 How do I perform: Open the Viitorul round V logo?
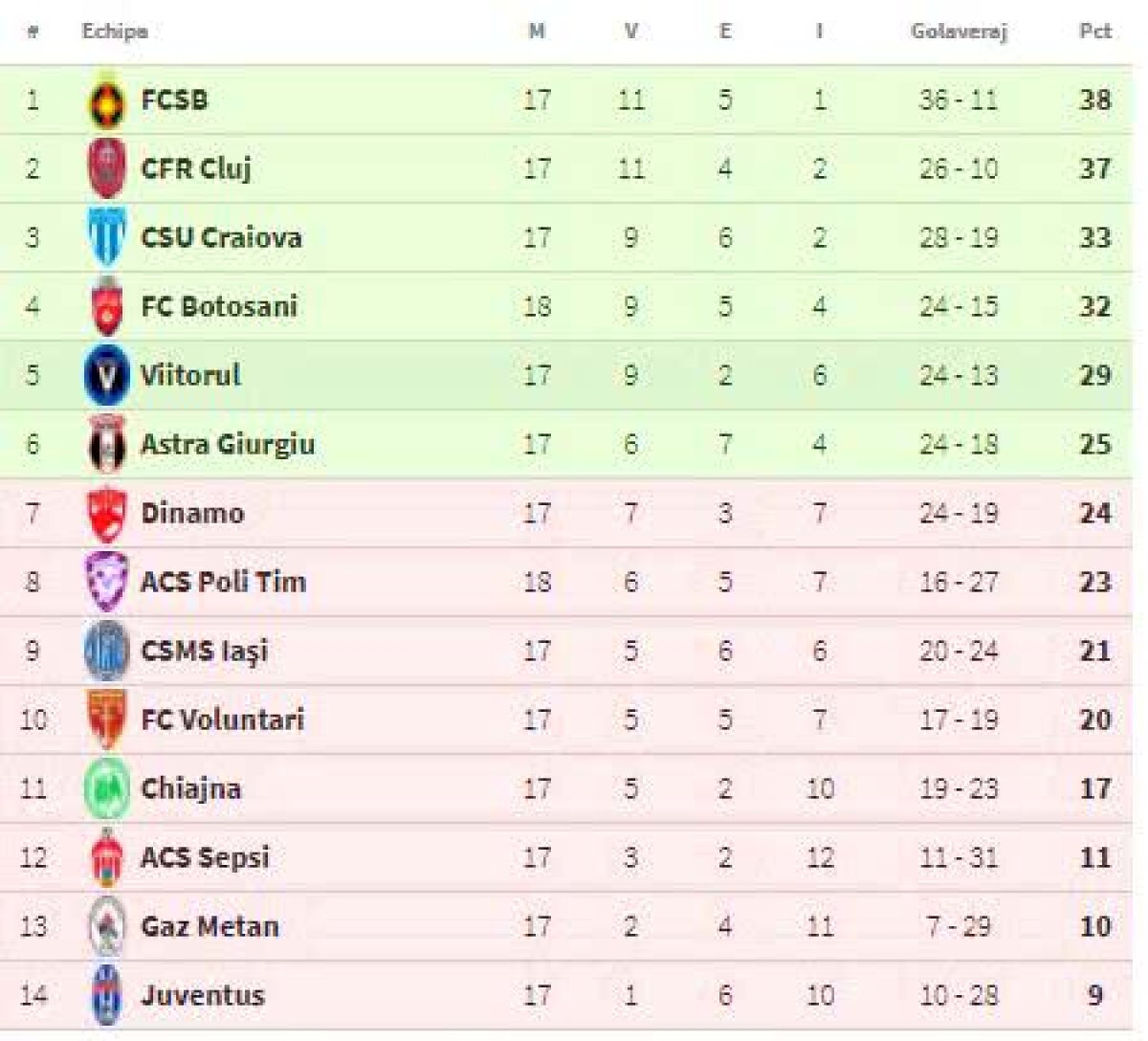coord(106,375)
